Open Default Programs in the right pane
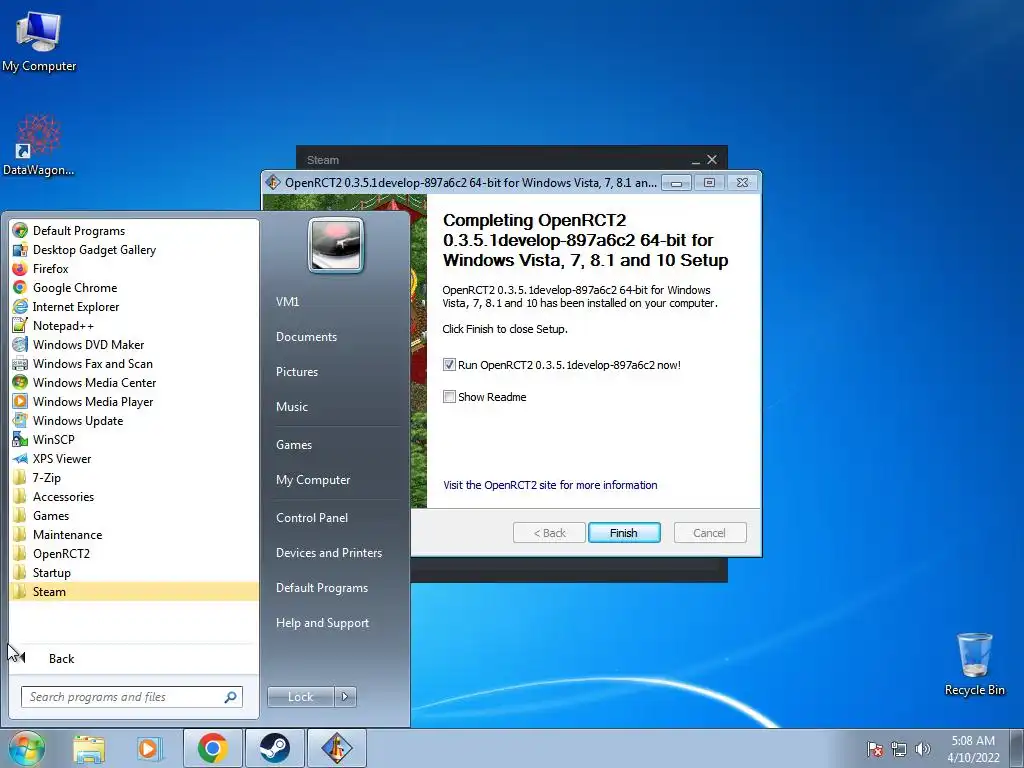This screenshot has height=768, width=1024. click(x=322, y=587)
